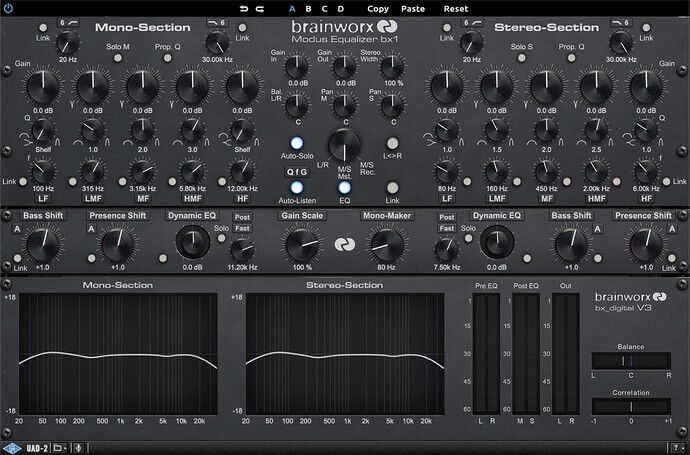The image size is (690, 455).
Task: Click the Stereo-Section EQ curve display
Action: point(345,354)
